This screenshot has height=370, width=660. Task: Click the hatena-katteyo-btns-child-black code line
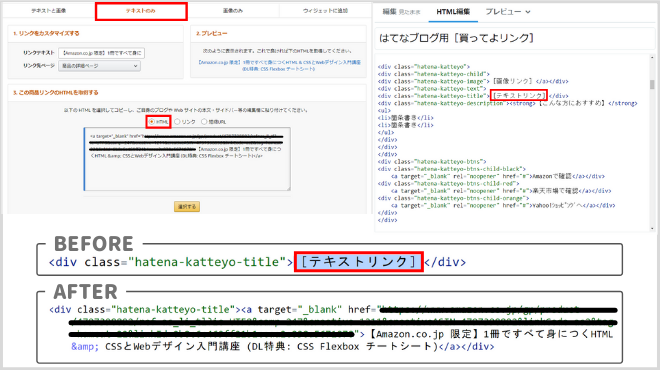[452, 169]
